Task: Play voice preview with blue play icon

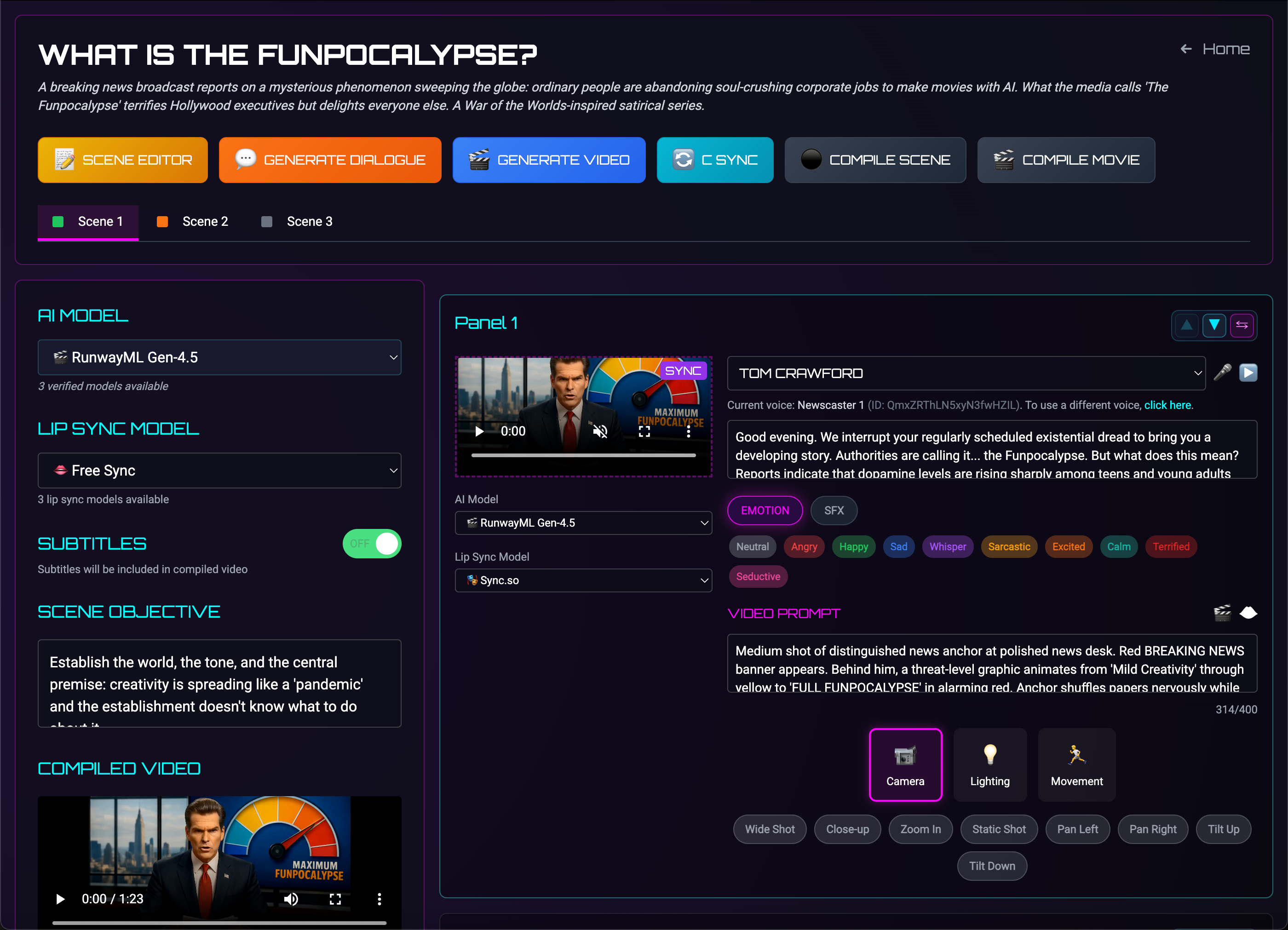Action: [1248, 373]
